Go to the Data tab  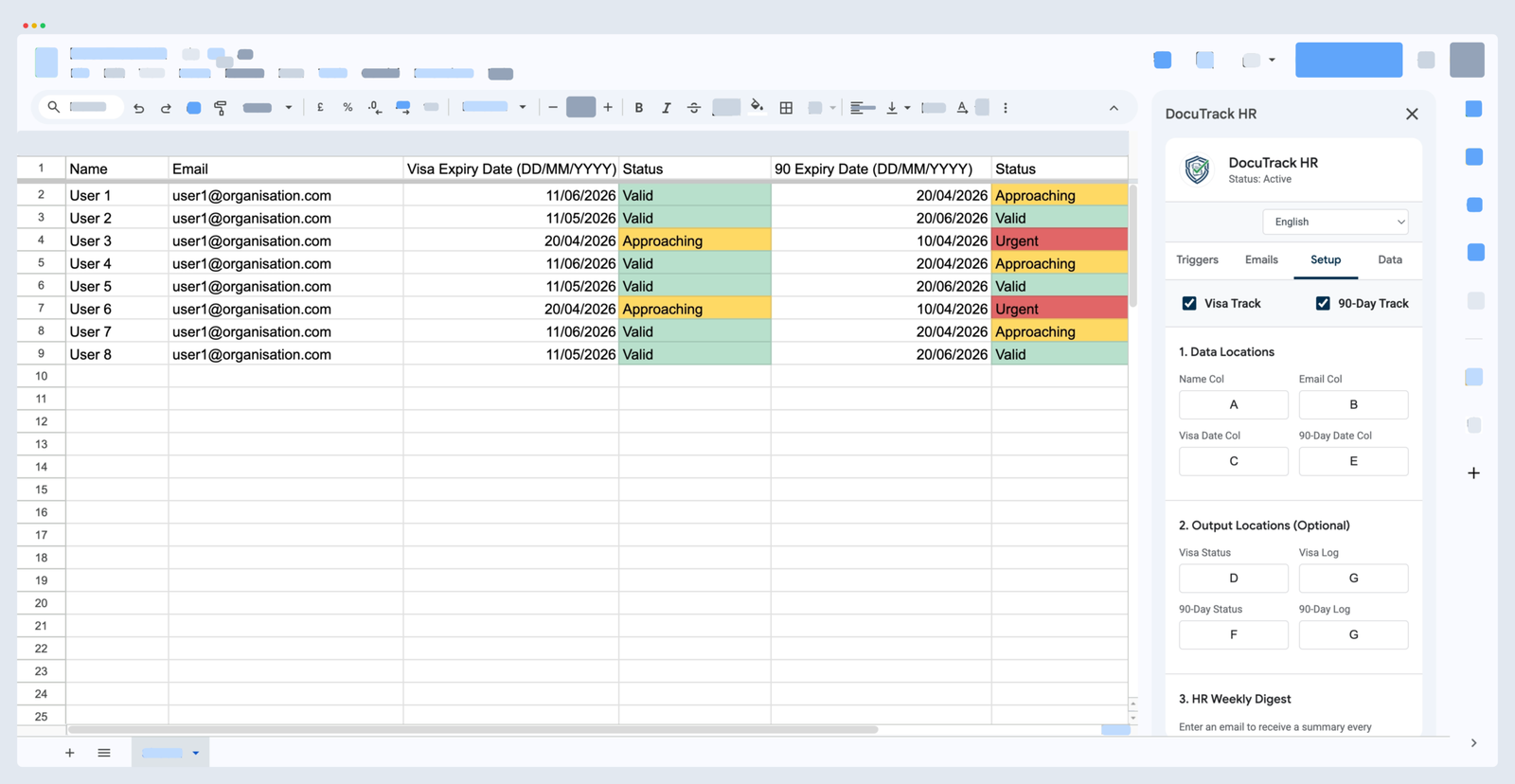[1389, 259]
